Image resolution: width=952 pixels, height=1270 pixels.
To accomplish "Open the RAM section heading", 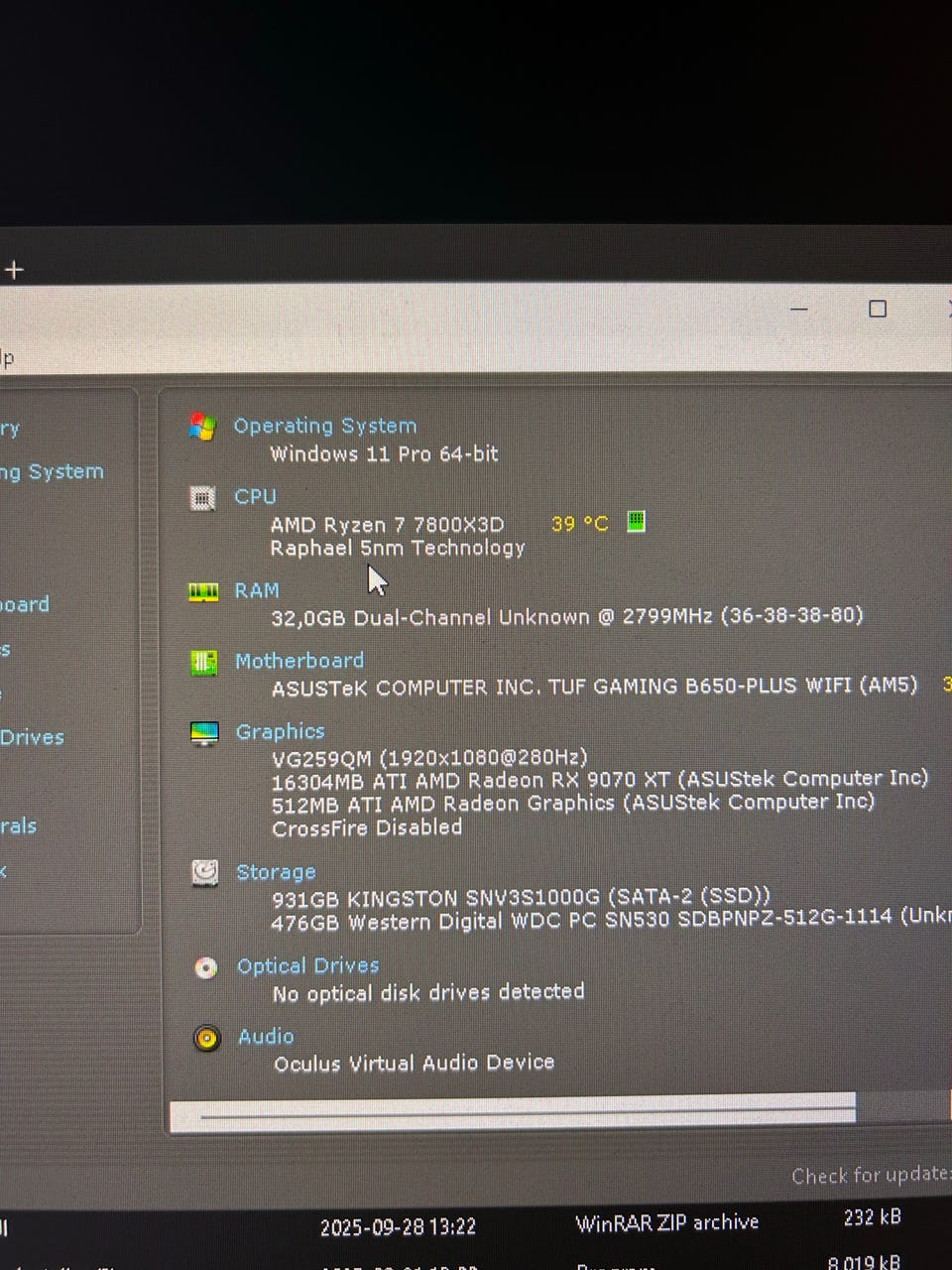I will (x=257, y=590).
